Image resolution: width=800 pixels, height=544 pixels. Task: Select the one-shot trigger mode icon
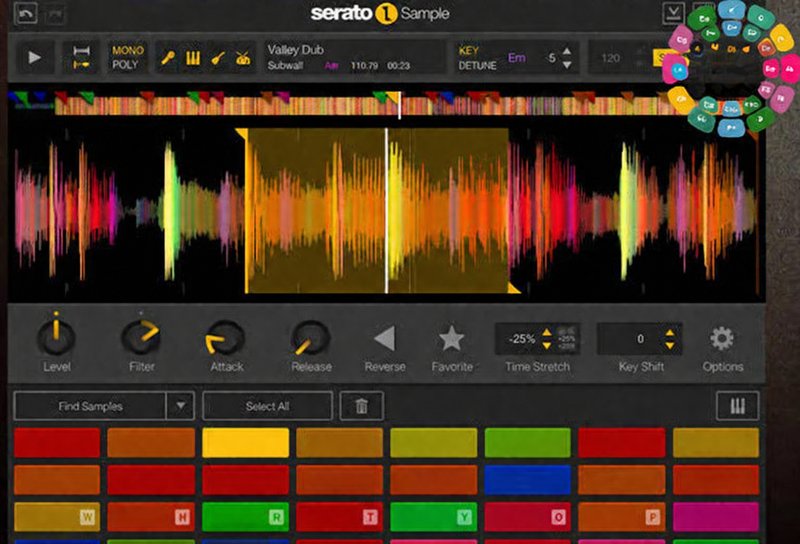click(81, 64)
